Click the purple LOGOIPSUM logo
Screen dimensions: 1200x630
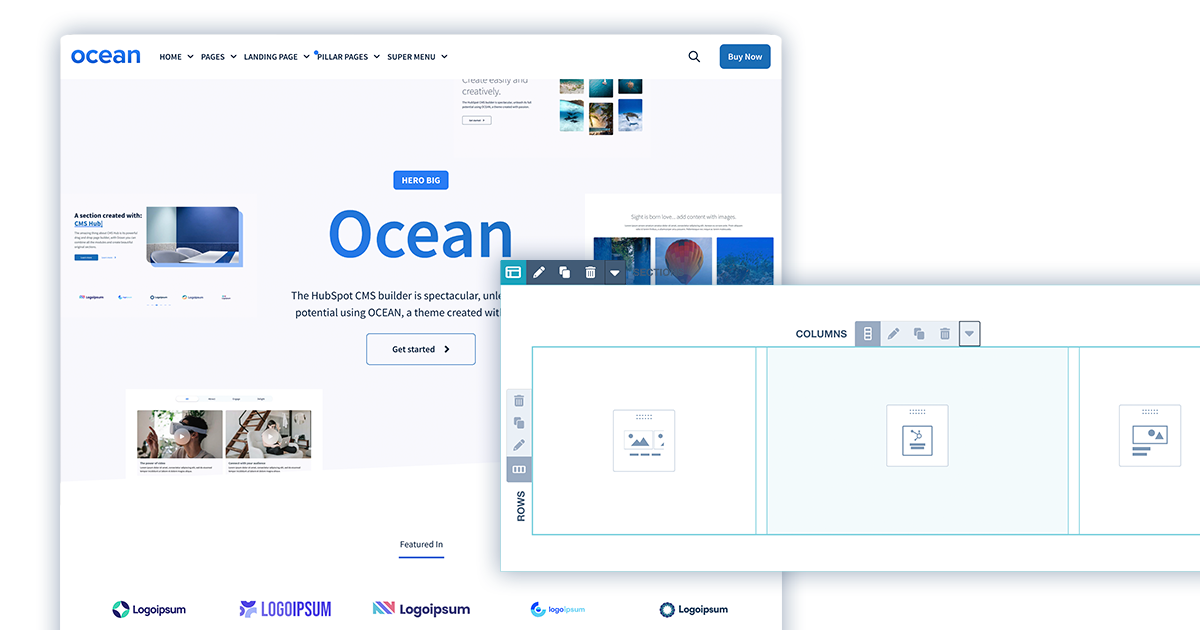(x=285, y=609)
